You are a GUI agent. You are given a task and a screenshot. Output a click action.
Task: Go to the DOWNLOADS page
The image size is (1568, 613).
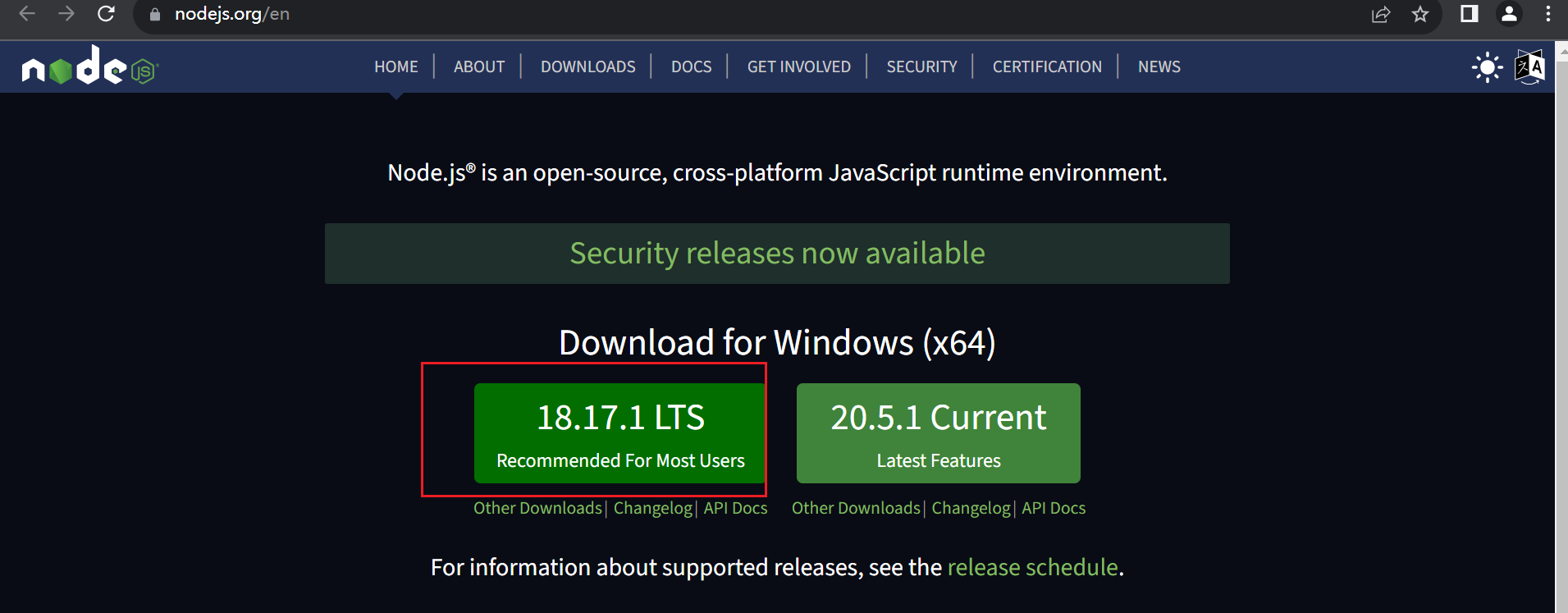click(x=587, y=66)
